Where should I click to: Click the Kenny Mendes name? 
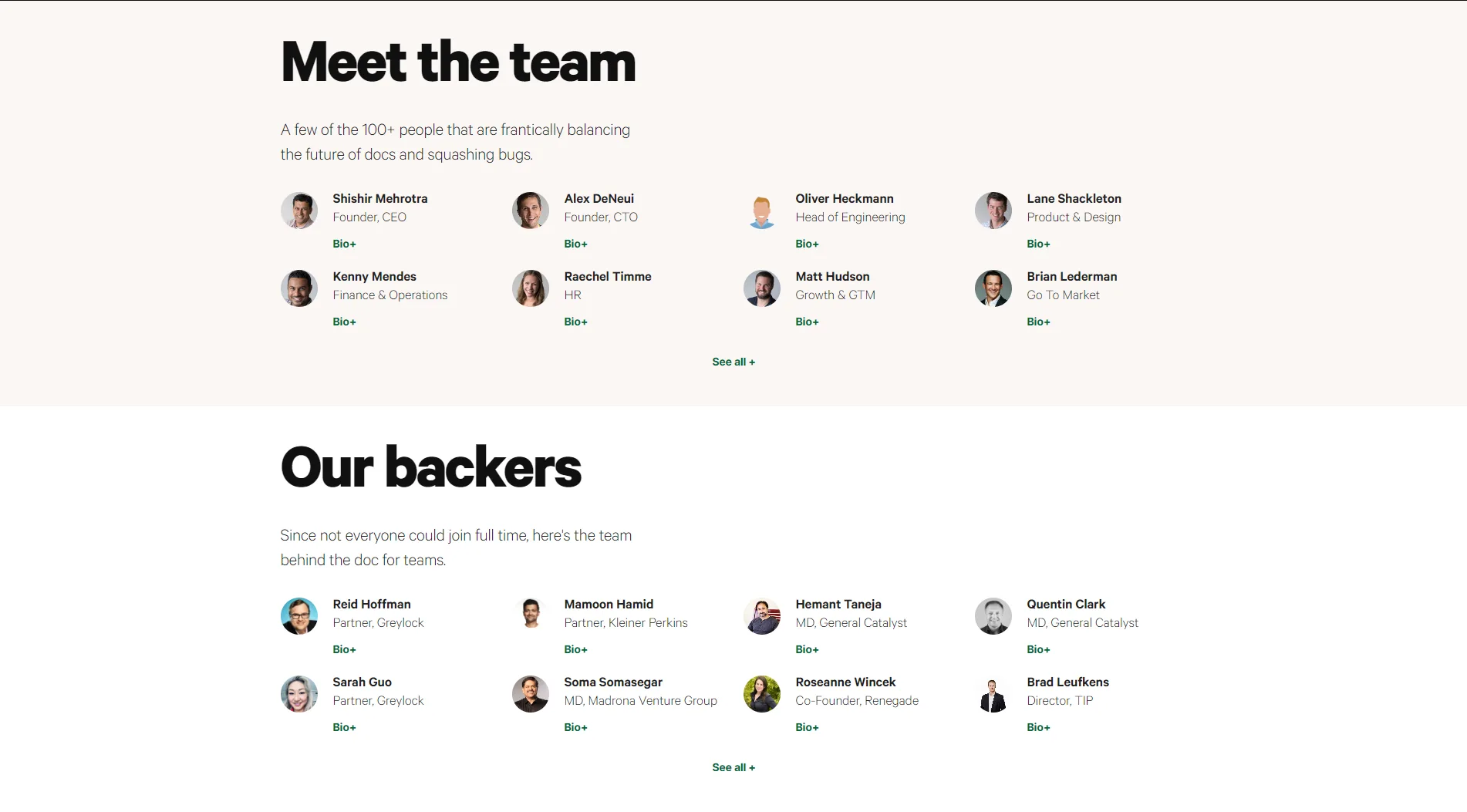[374, 276]
